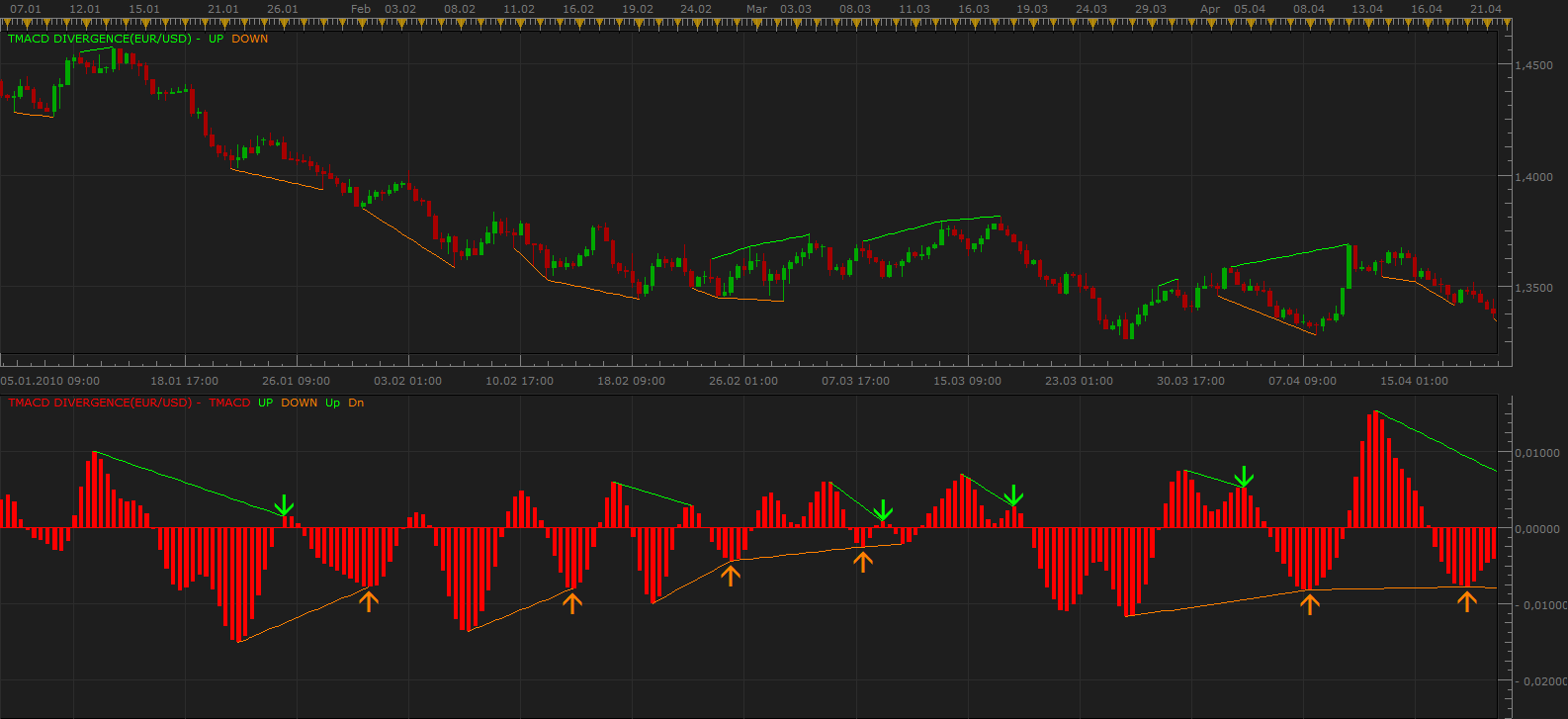Select the 11.03 date on top axis
Image resolution: width=1568 pixels, height=719 pixels.
(x=915, y=9)
